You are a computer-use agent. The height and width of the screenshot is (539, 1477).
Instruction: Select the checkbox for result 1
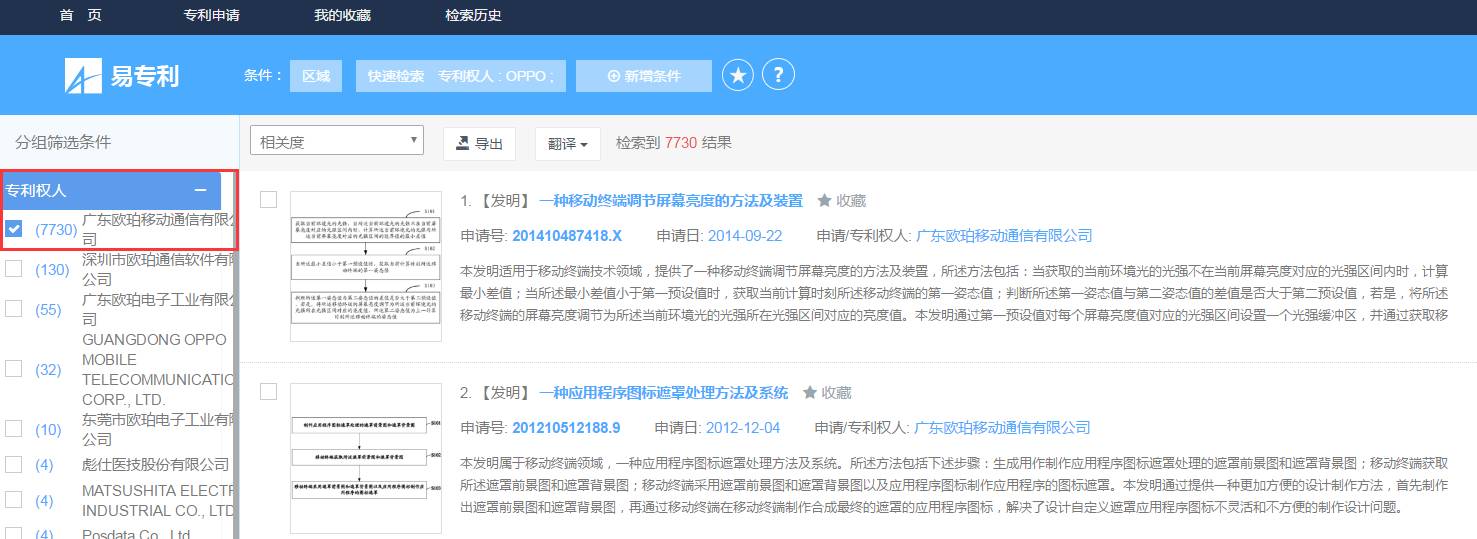(268, 200)
